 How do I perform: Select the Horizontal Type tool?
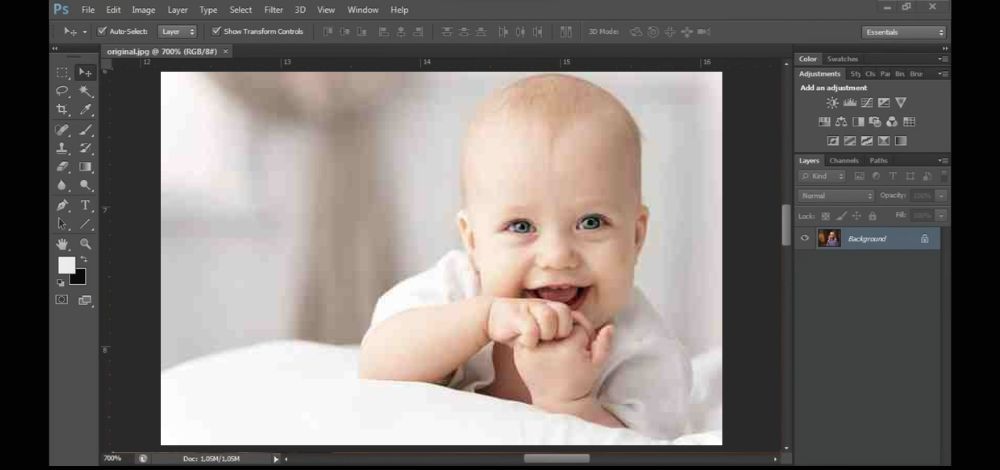pyautogui.click(x=85, y=205)
